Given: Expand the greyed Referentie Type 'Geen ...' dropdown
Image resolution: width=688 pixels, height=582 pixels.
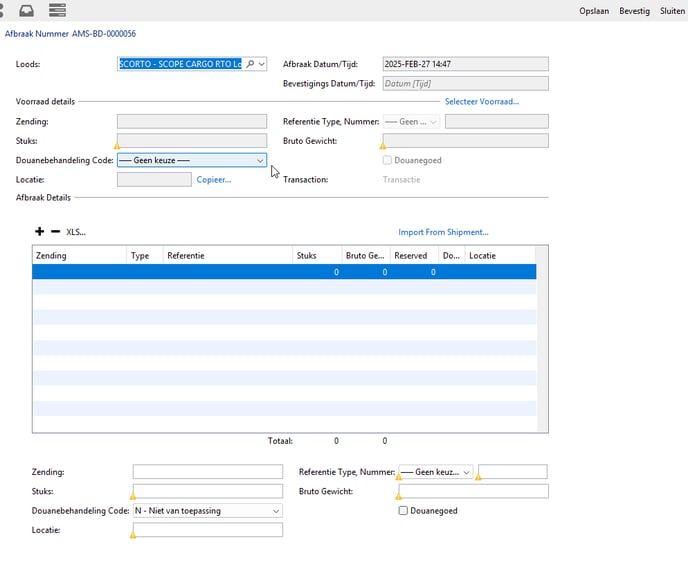Looking at the screenshot, I should click(x=411, y=122).
